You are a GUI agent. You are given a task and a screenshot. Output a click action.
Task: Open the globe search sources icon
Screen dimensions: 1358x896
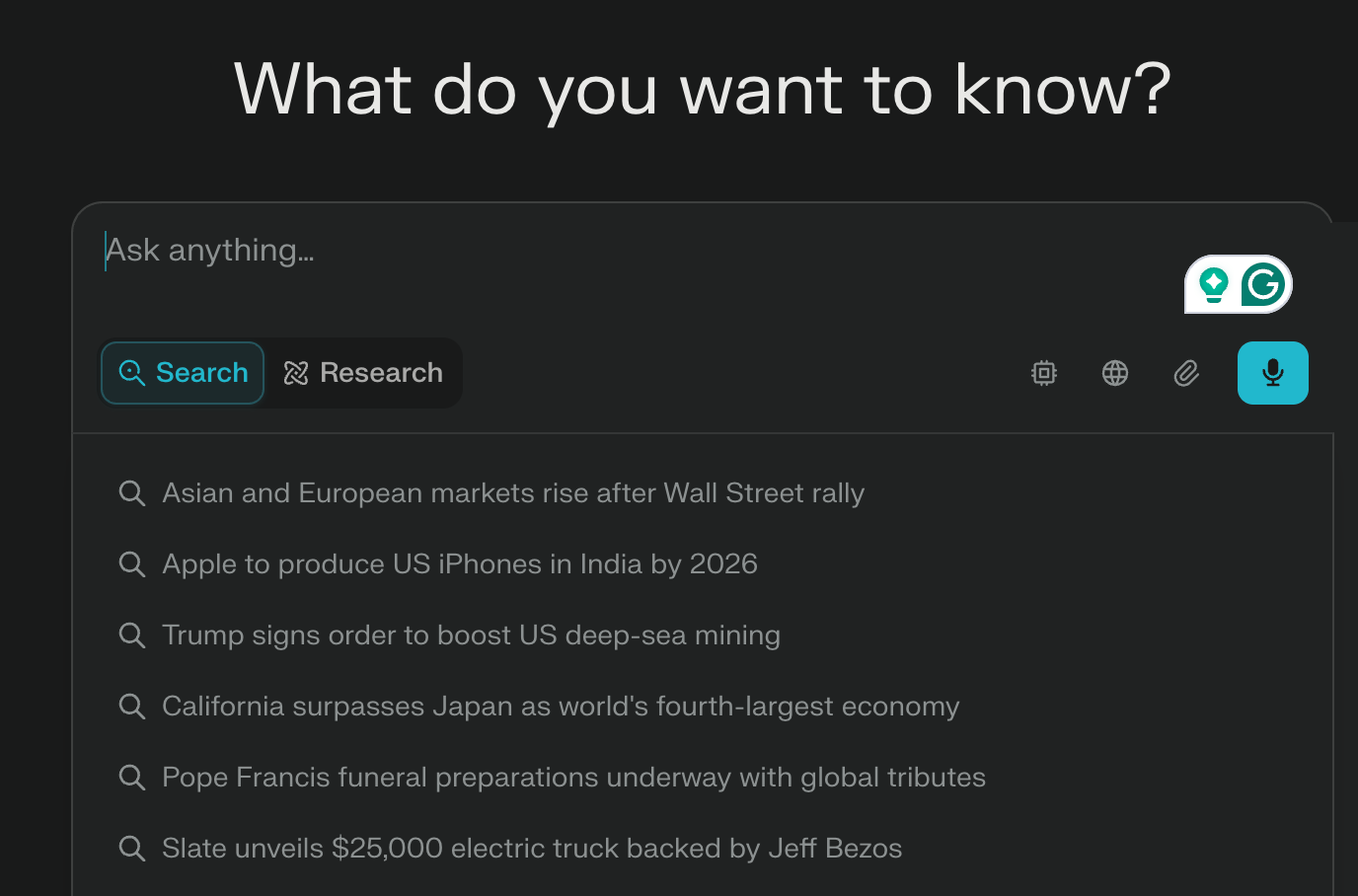coord(1115,373)
